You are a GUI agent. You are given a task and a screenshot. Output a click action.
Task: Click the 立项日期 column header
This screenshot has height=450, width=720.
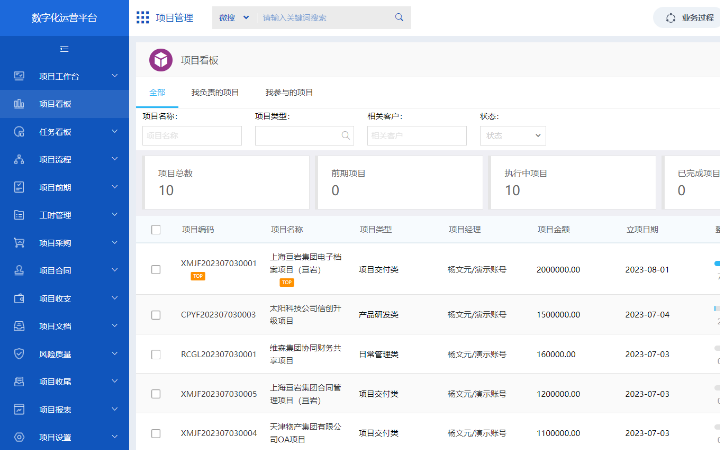point(642,230)
